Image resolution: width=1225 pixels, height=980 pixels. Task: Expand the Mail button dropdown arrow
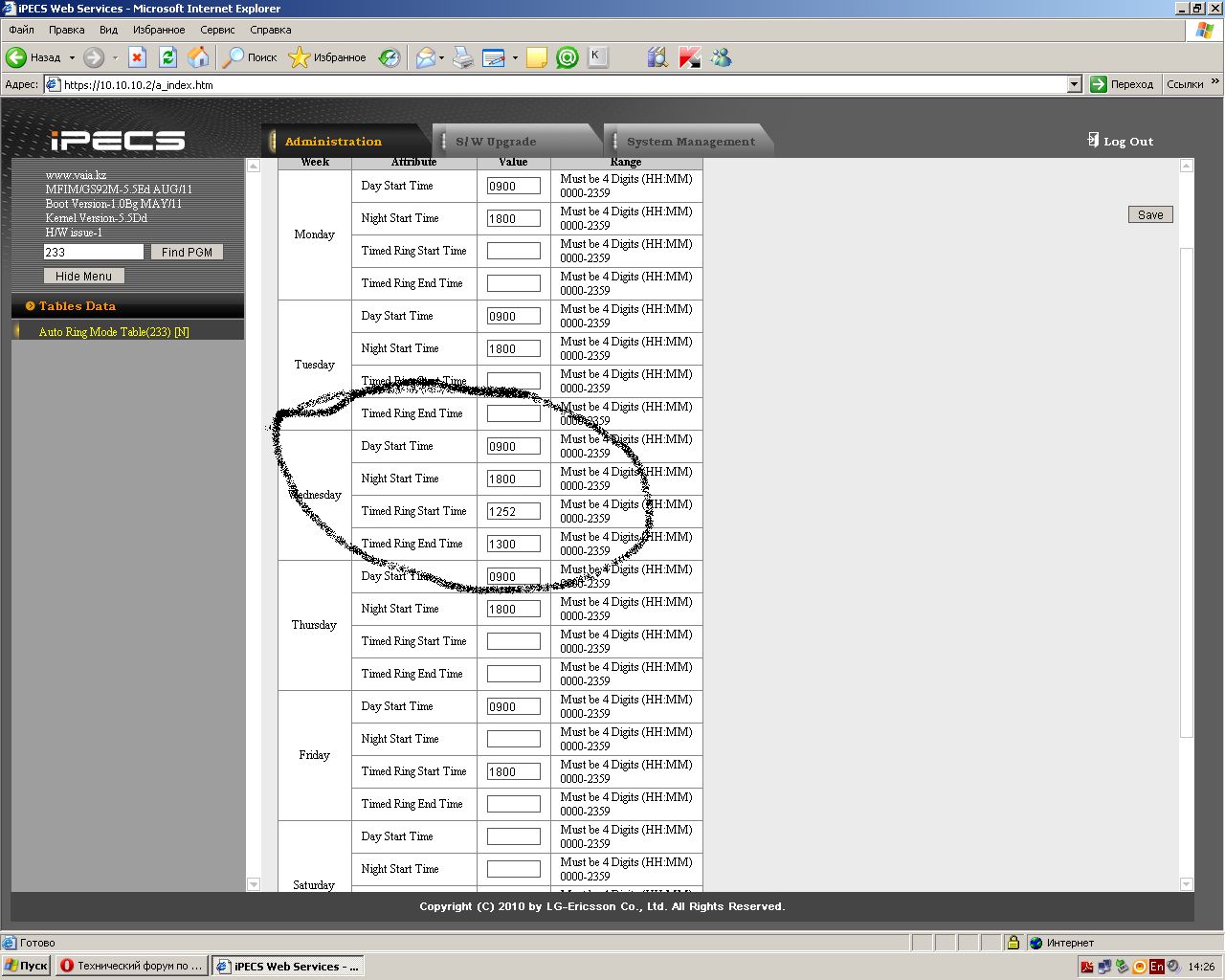click(441, 57)
